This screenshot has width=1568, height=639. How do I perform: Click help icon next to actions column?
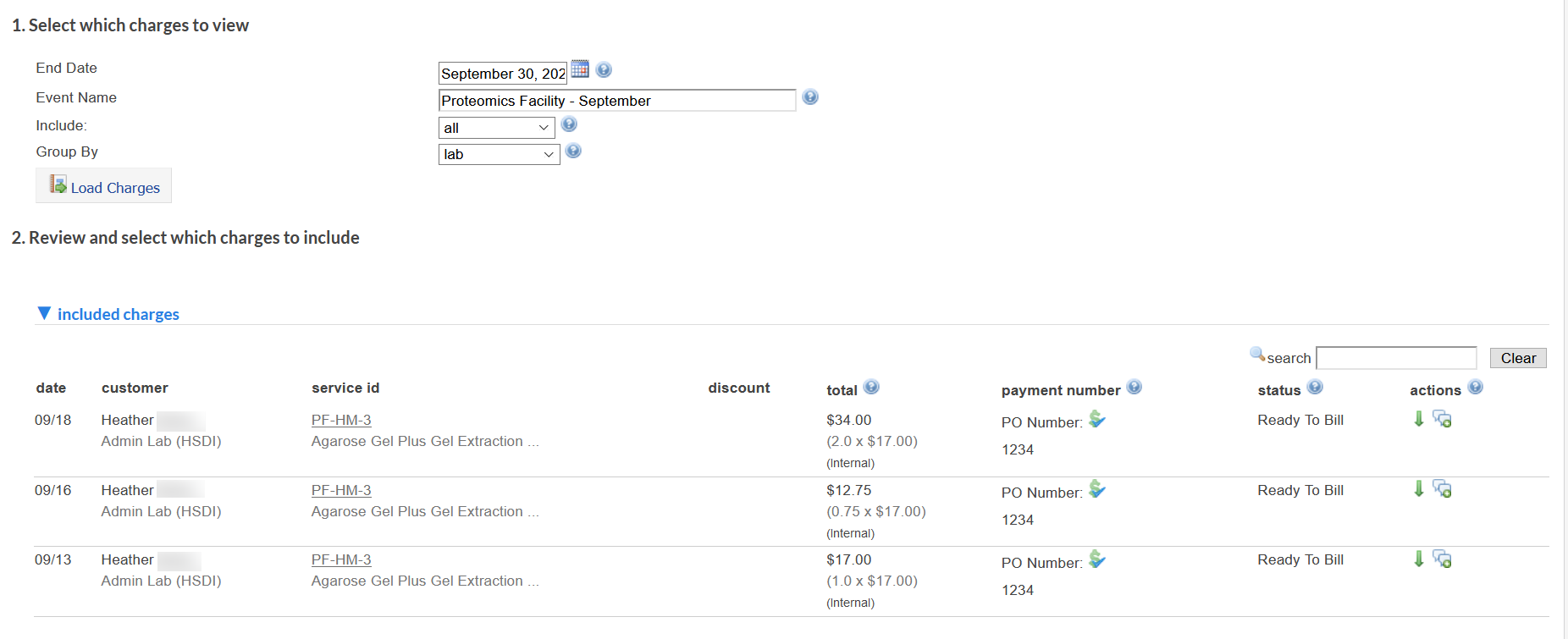click(1476, 388)
